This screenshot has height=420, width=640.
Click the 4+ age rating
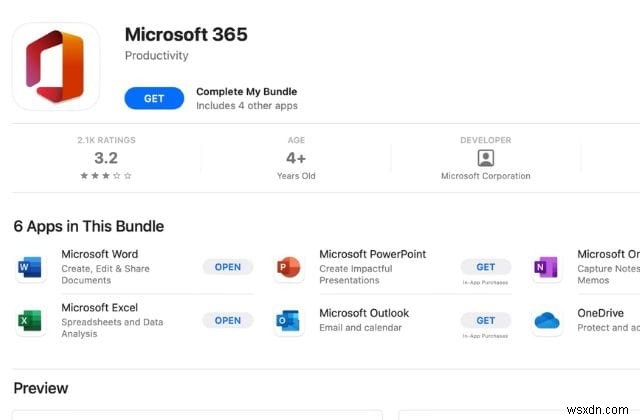(x=296, y=158)
